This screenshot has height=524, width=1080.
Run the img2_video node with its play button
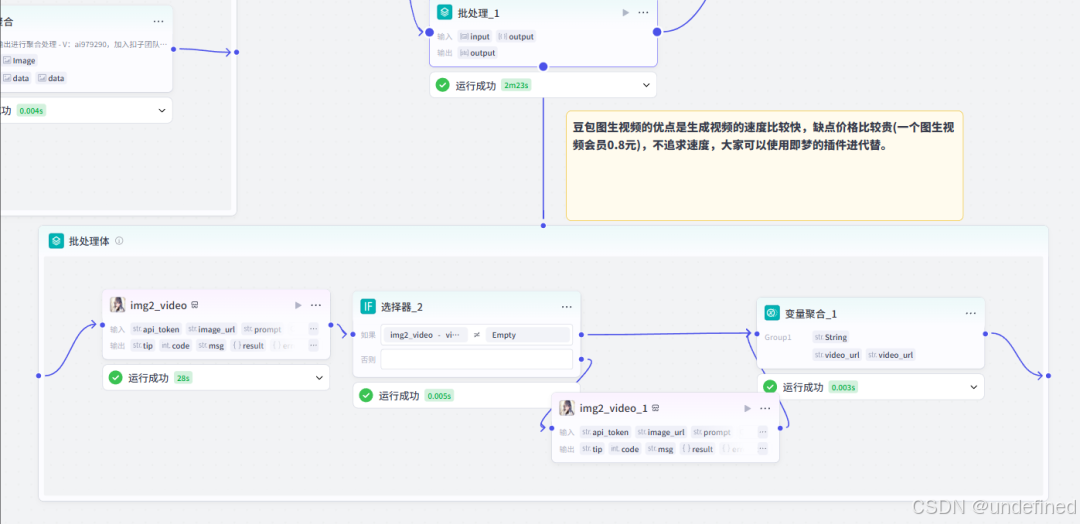click(298, 305)
